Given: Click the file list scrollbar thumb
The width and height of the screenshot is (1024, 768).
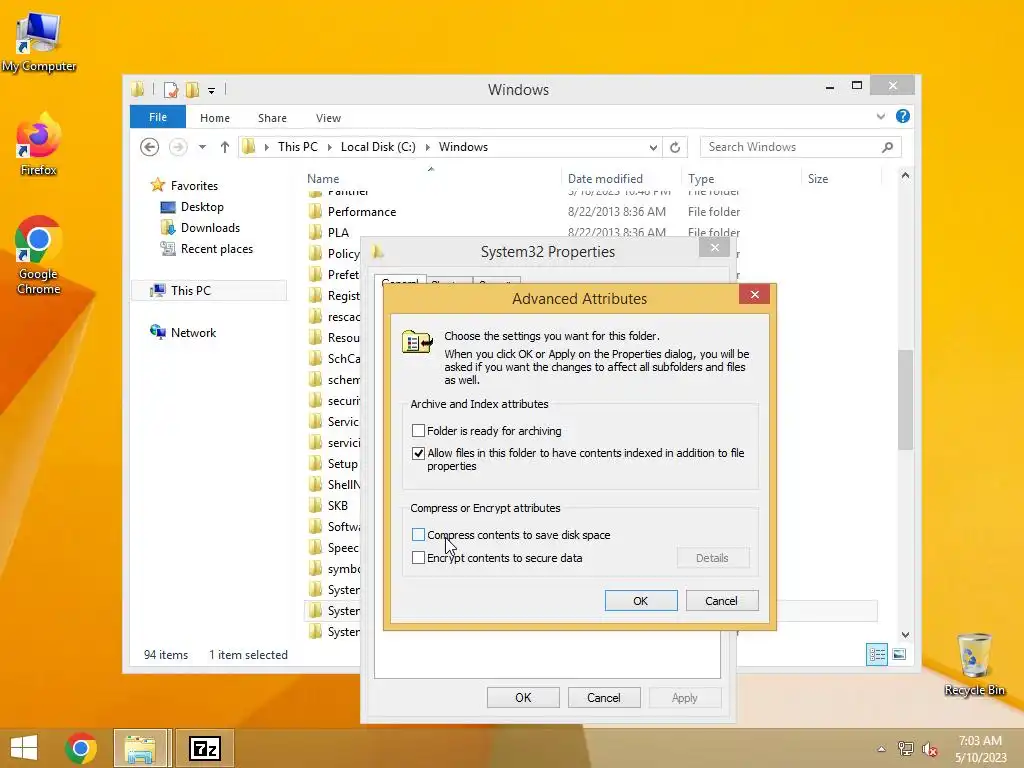Looking at the screenshot, I should click(x=905, y=400).
